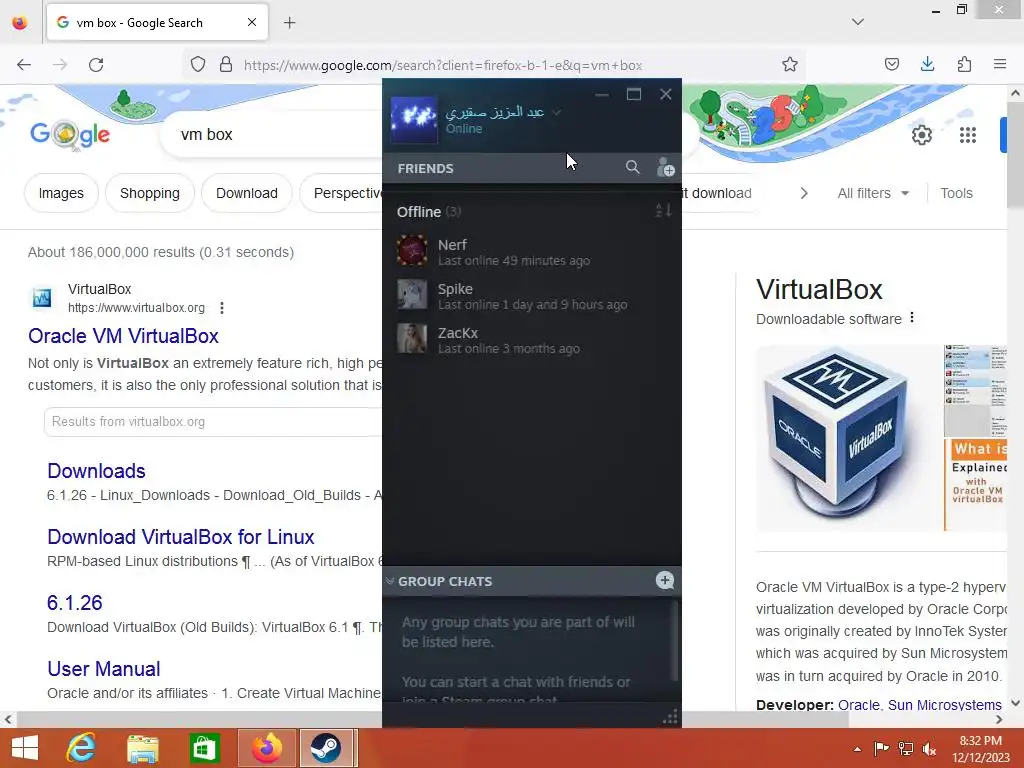Launch Internet Explorer from taskbar
The image size is (1024, 768).
81,748
